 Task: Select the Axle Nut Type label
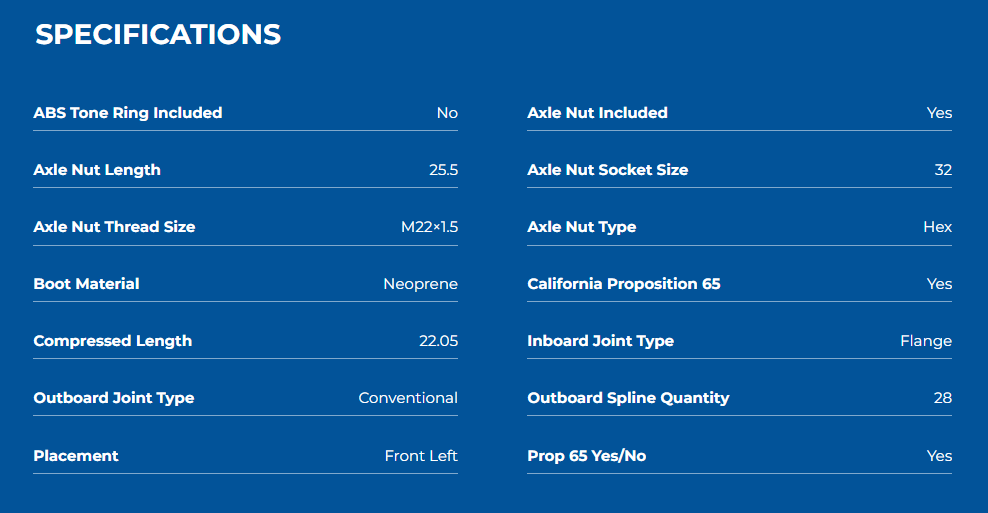click(x=582, y=227)
